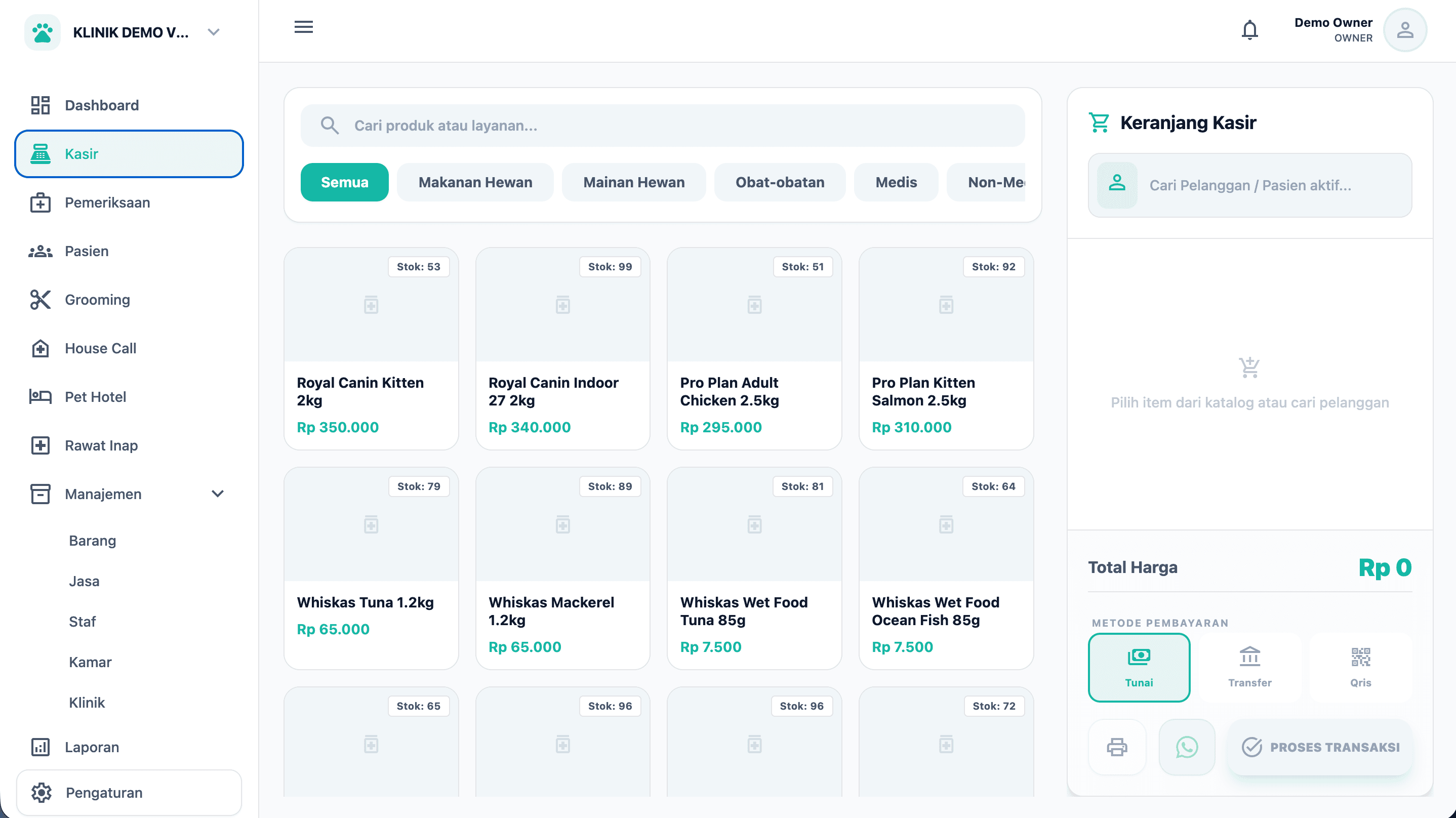The height and width of the screenshot is (818, 1456).
Task: Add Pro Plan Adult Chicken 2.5kg
Action: 754,348
